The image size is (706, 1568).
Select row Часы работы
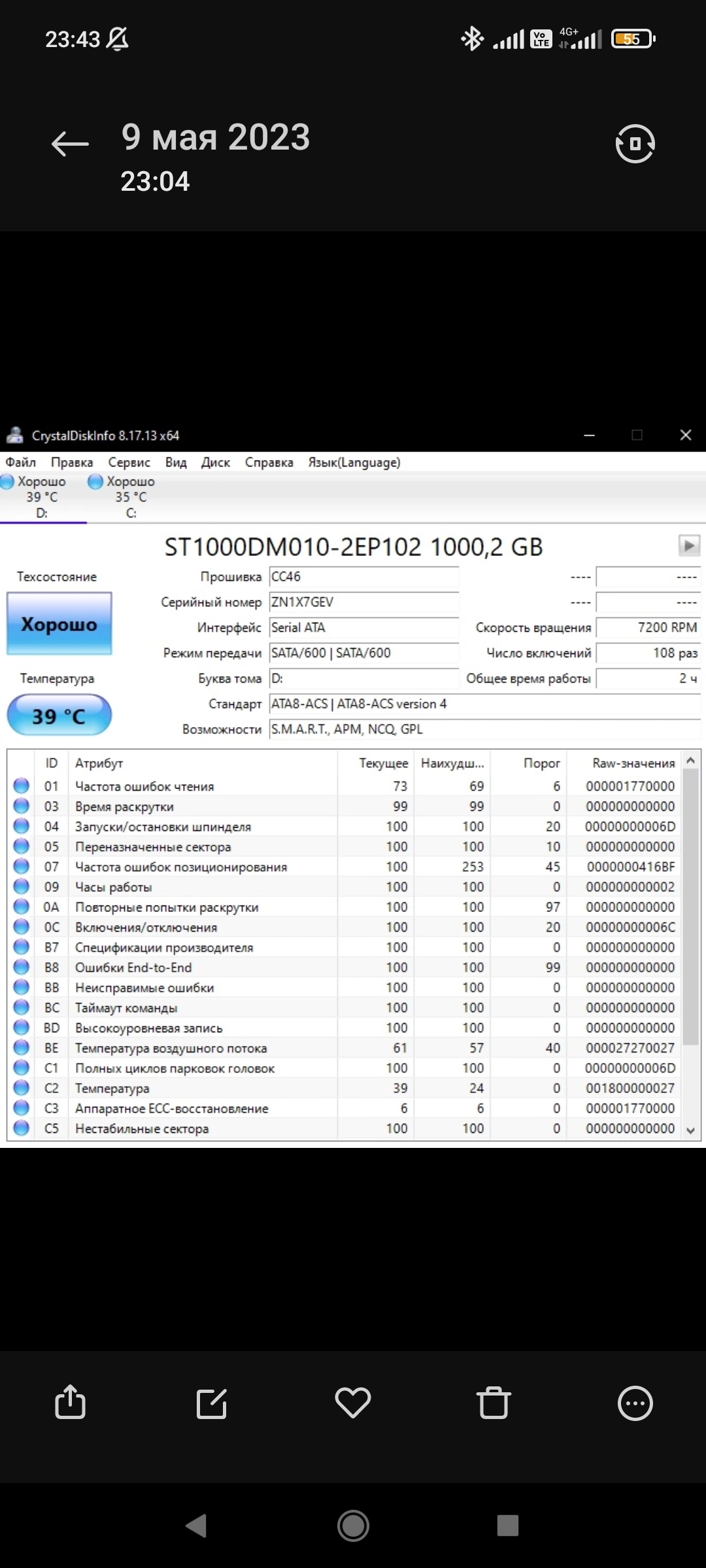(x=345, y=887)
